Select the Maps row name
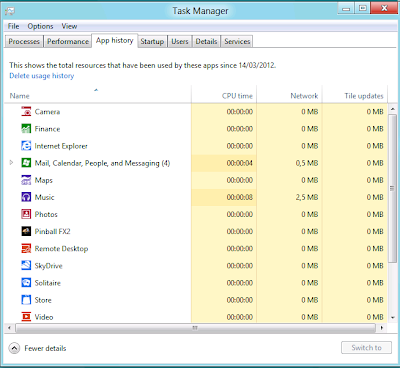Screen dimensions: 400x368 (x=44, y=180)
